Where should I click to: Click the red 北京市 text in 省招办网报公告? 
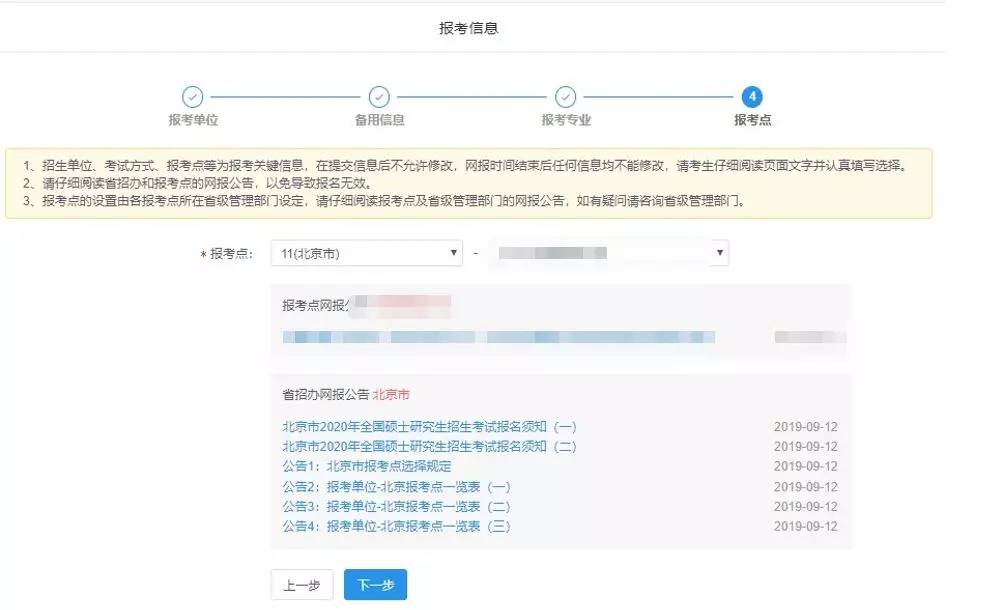pyautogui.click(x=391, y=395)
